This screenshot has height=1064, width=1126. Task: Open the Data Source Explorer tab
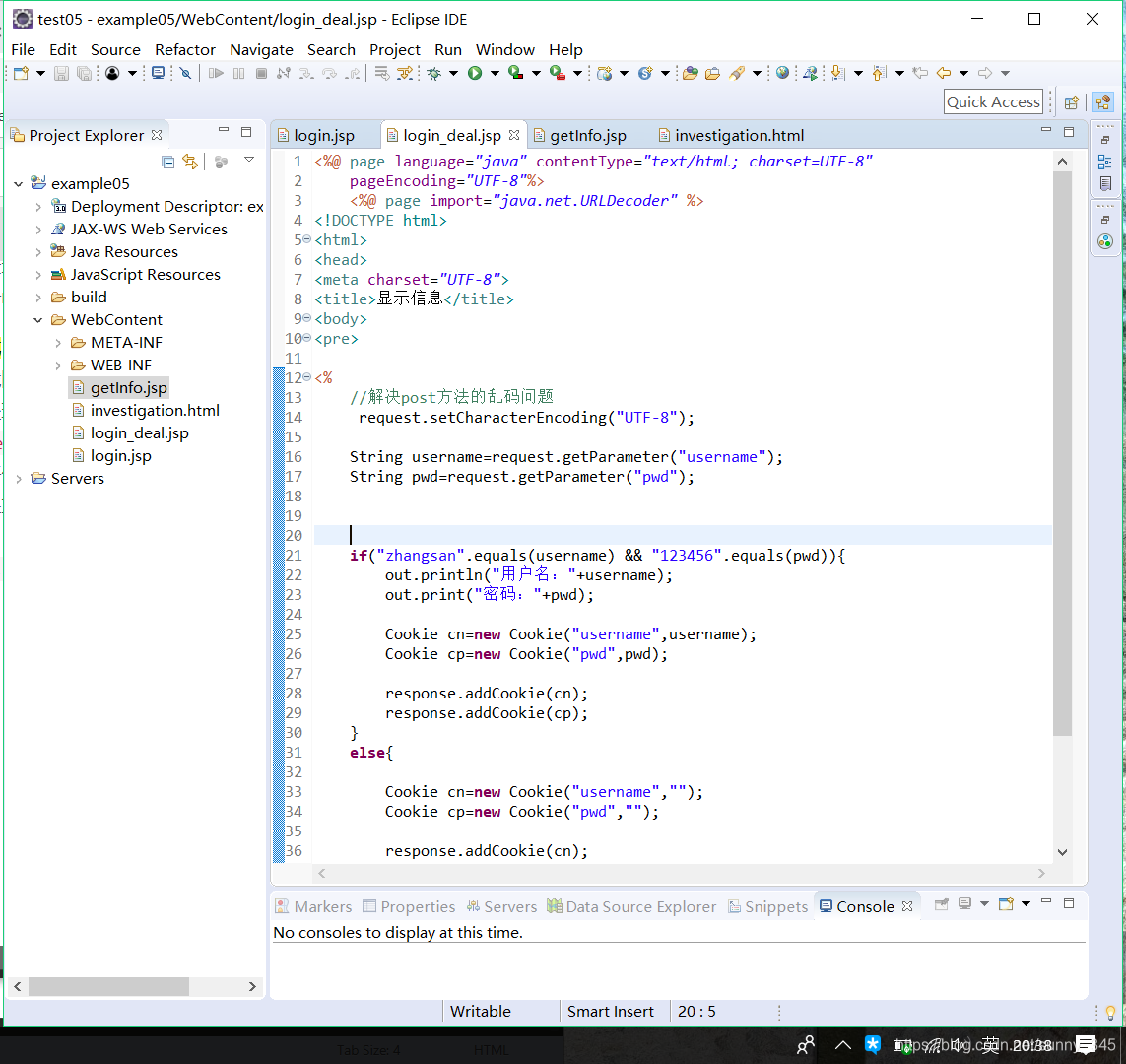[631, 906]
